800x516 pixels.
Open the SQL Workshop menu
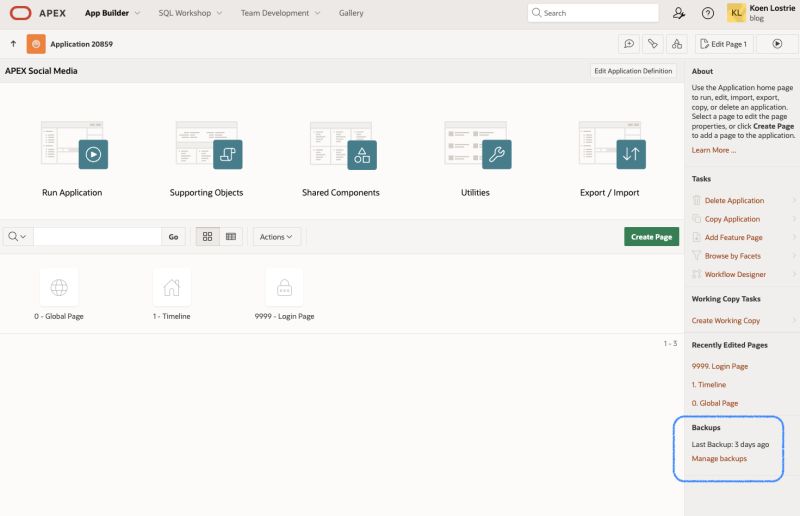184,13
